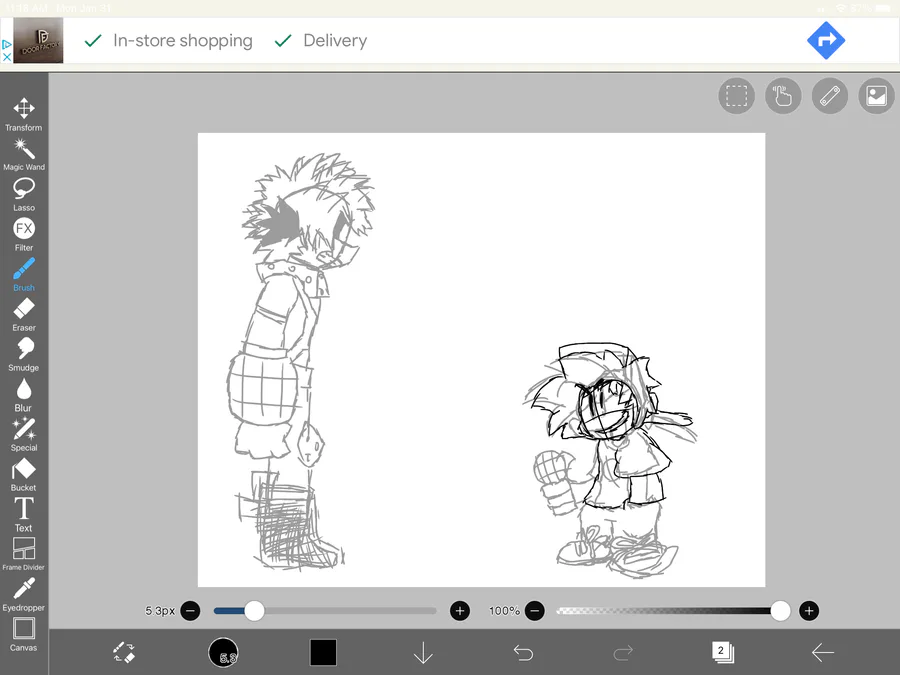Image resolution: width=900 pixels, height=675 pixels.
Task: Close the ad with the X icon
Action: [x=7, y=57]
